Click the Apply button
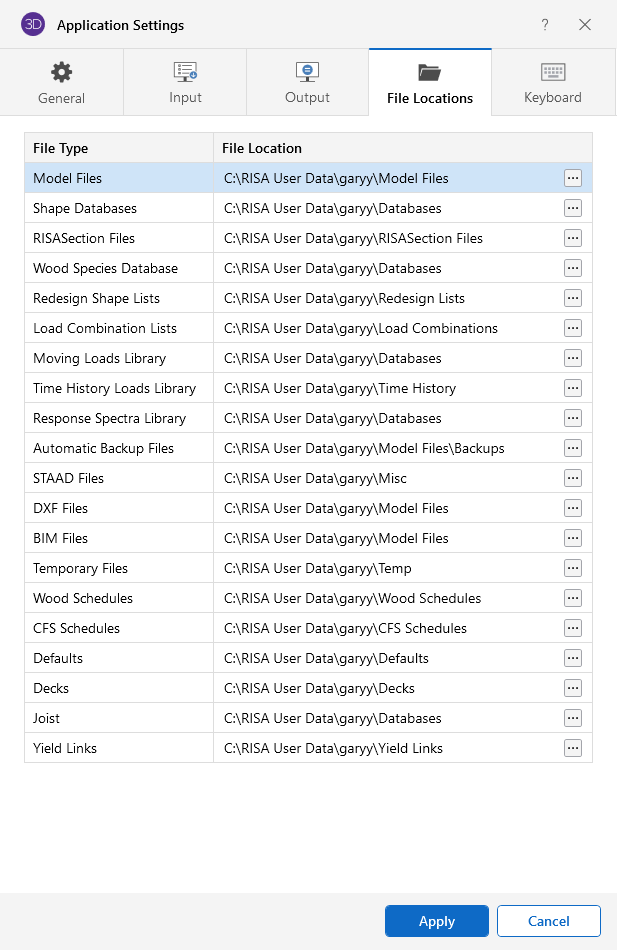617x950 pixels. coord(437,921)
